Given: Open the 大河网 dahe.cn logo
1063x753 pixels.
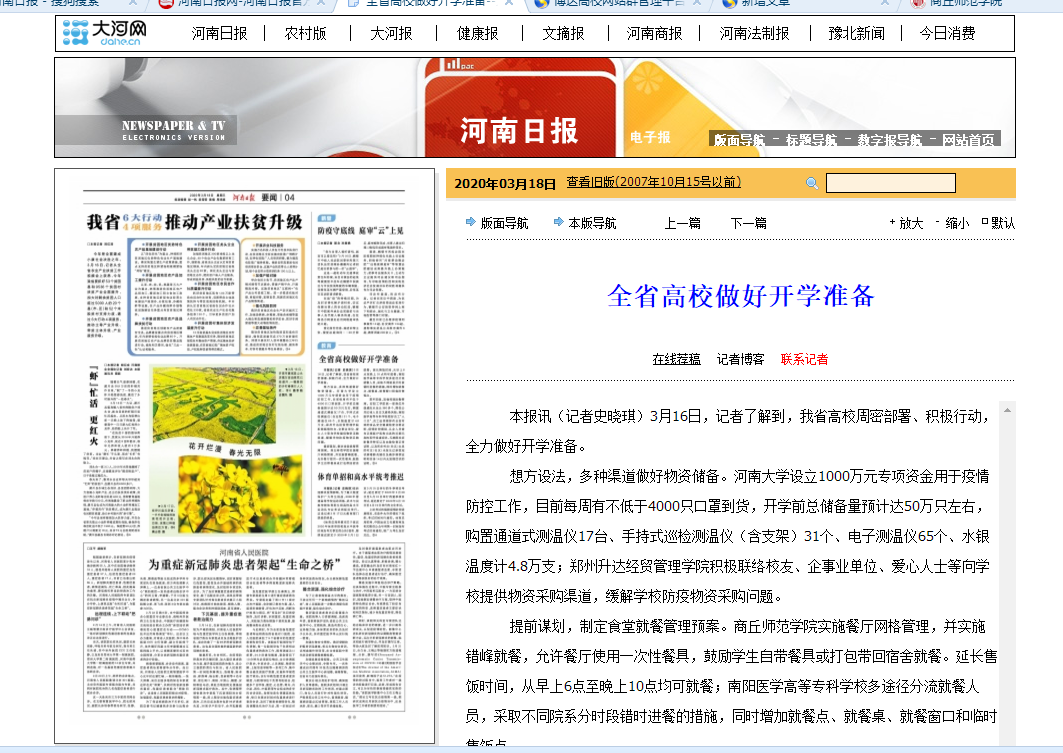Looking at the screenshot, I should (x=104, y=33).
